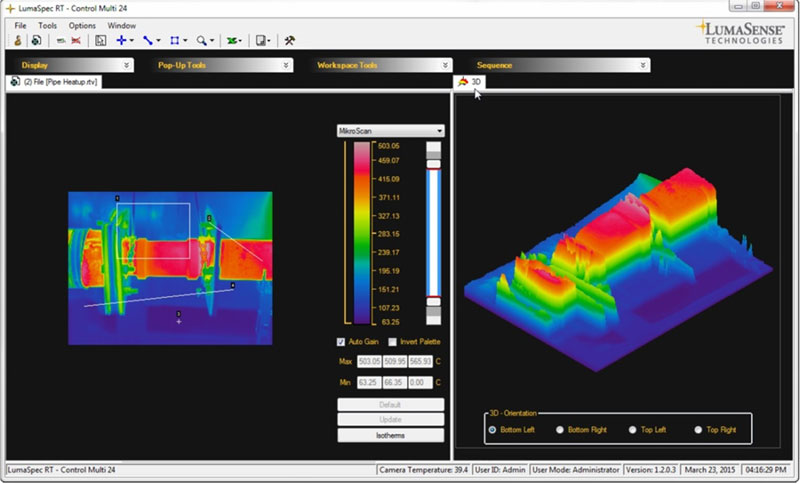Expand the Display panel
This screenshot has height=484, width=800.
127,65
